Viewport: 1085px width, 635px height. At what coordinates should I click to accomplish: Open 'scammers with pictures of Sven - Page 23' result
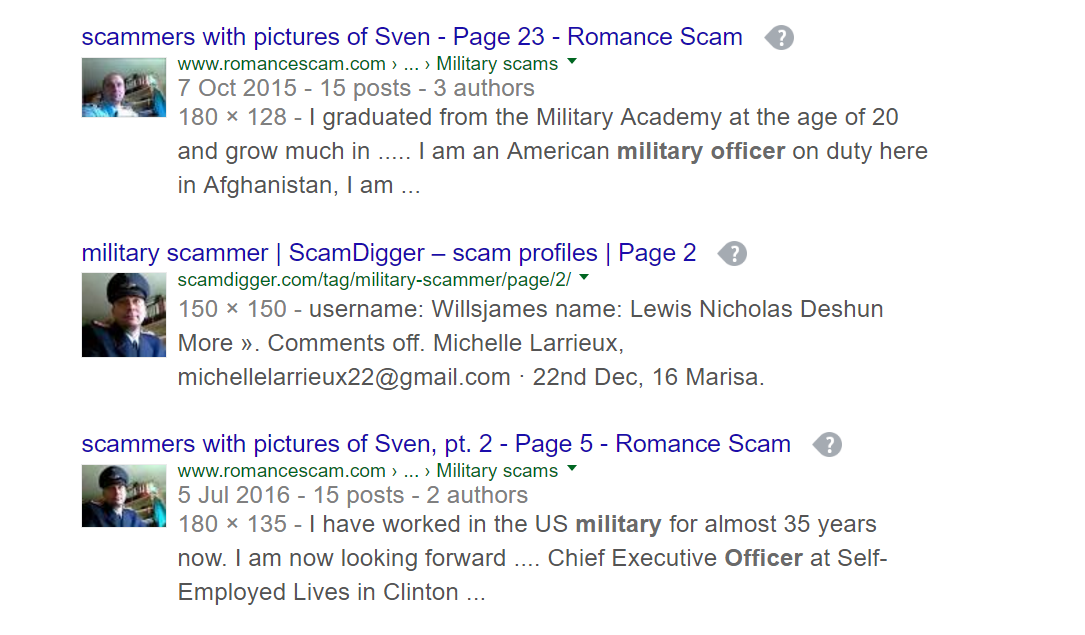click(411, 38)
